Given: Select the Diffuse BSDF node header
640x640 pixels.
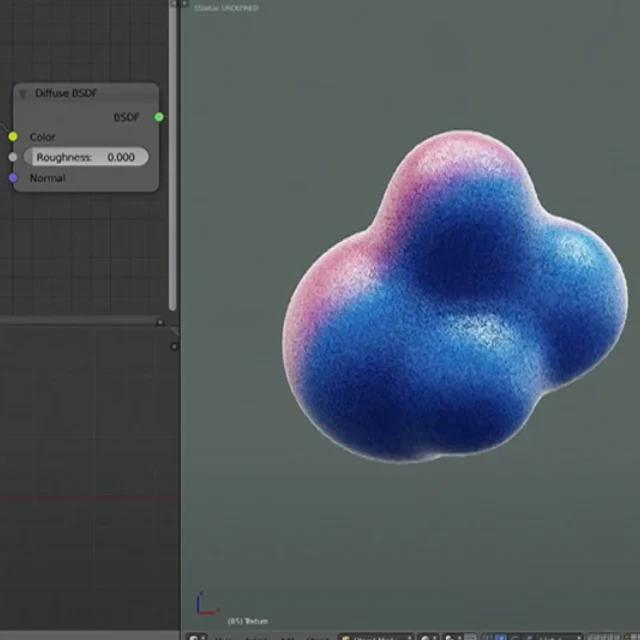Looking at the screenshot, I should [86, 93].
